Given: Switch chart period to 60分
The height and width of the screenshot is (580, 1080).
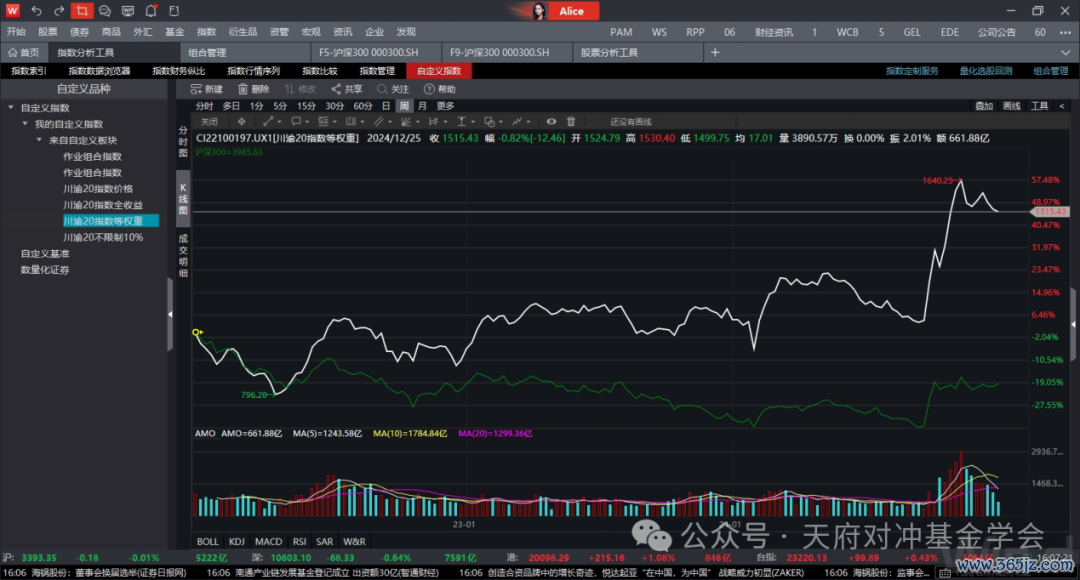Looking at the screenshot, I should click(363, 106).
